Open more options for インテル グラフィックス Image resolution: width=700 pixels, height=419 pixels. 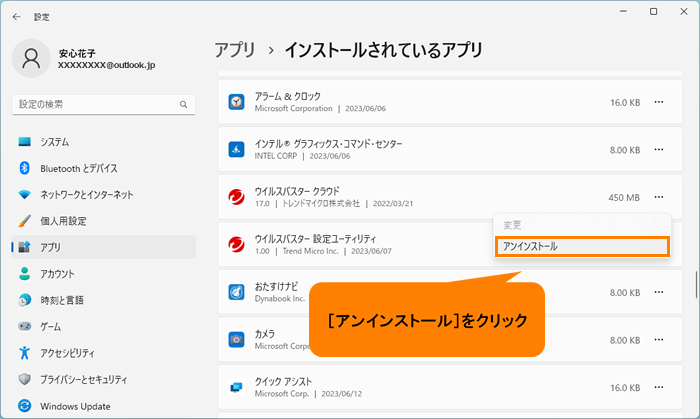[x=658, y=149]
